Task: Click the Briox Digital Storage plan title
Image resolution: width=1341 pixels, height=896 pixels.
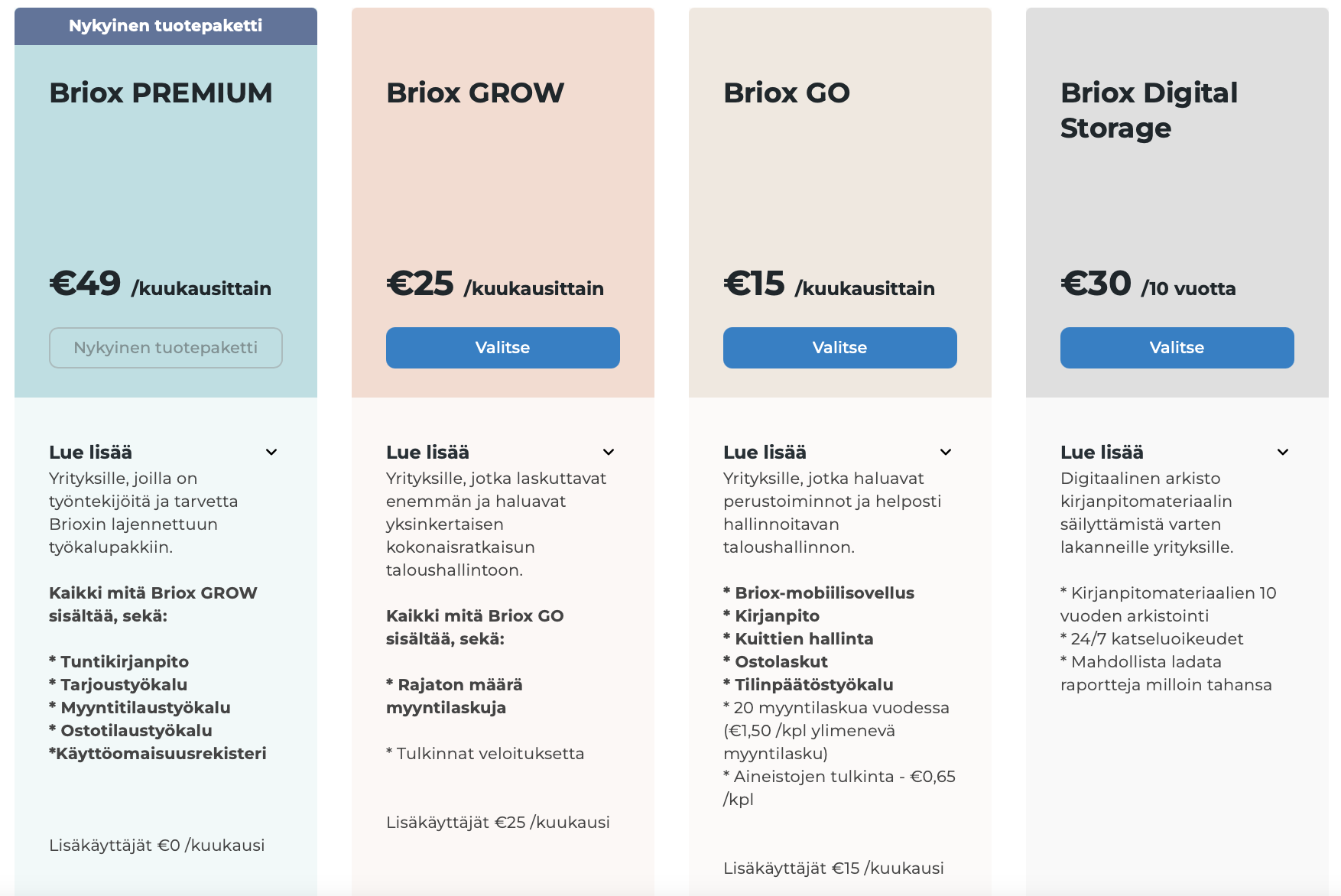Action: [1148, 110]
